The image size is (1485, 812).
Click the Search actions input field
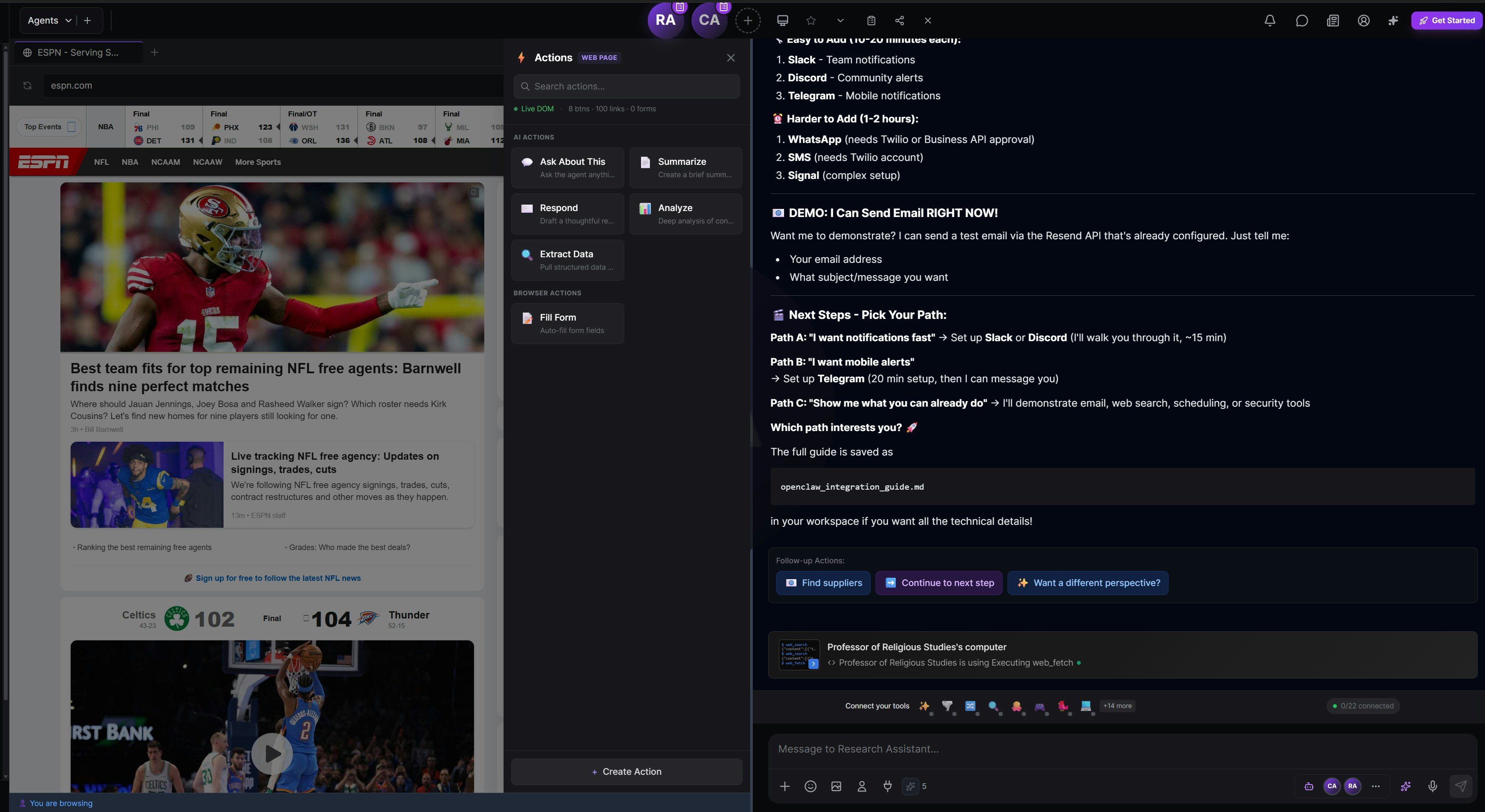tap(626, 86)
